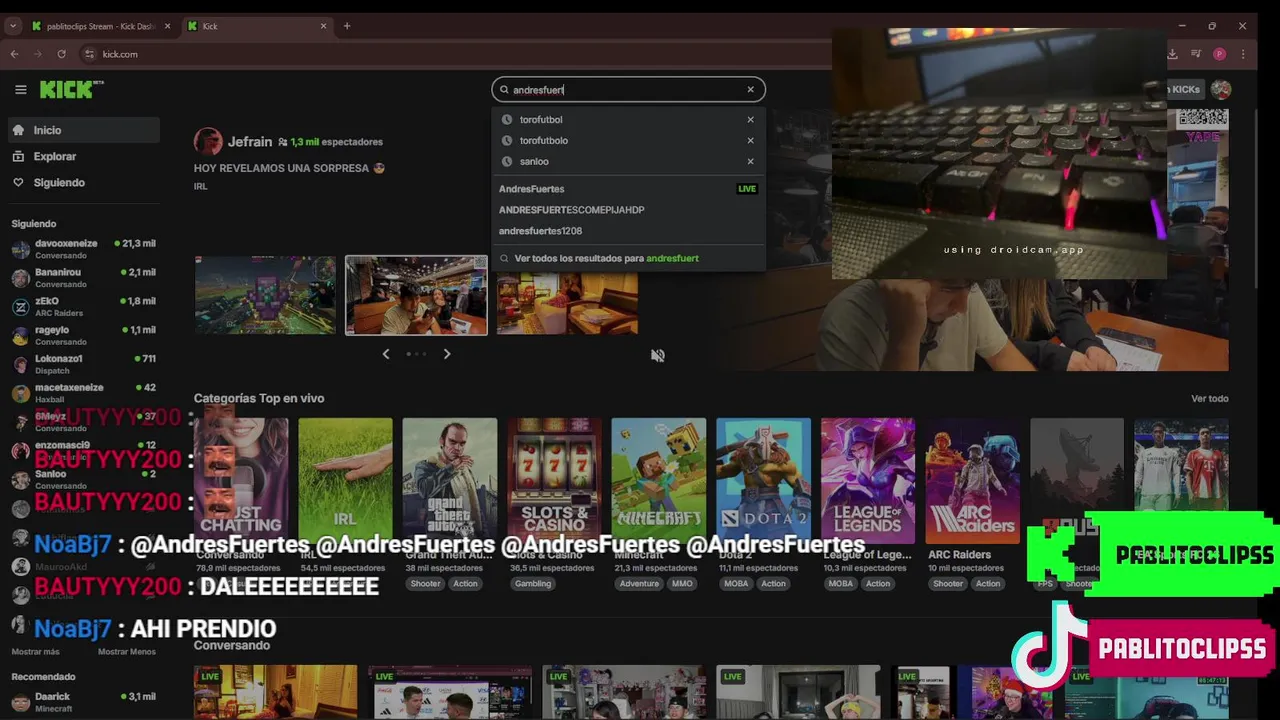Open Bananirou followed channel
The width and height of the screenshot is (1280, 720).
(84, 278)
